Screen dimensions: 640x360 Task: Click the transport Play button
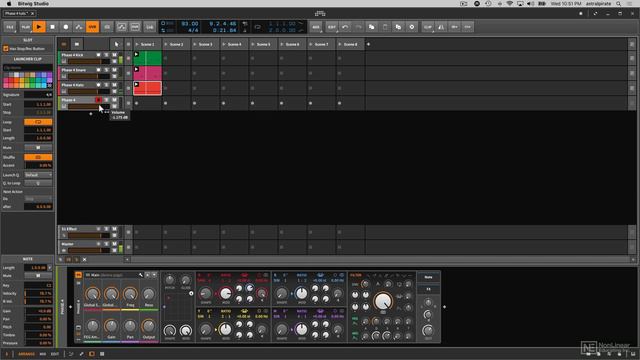pyautogui.click(x=39, y=27)
